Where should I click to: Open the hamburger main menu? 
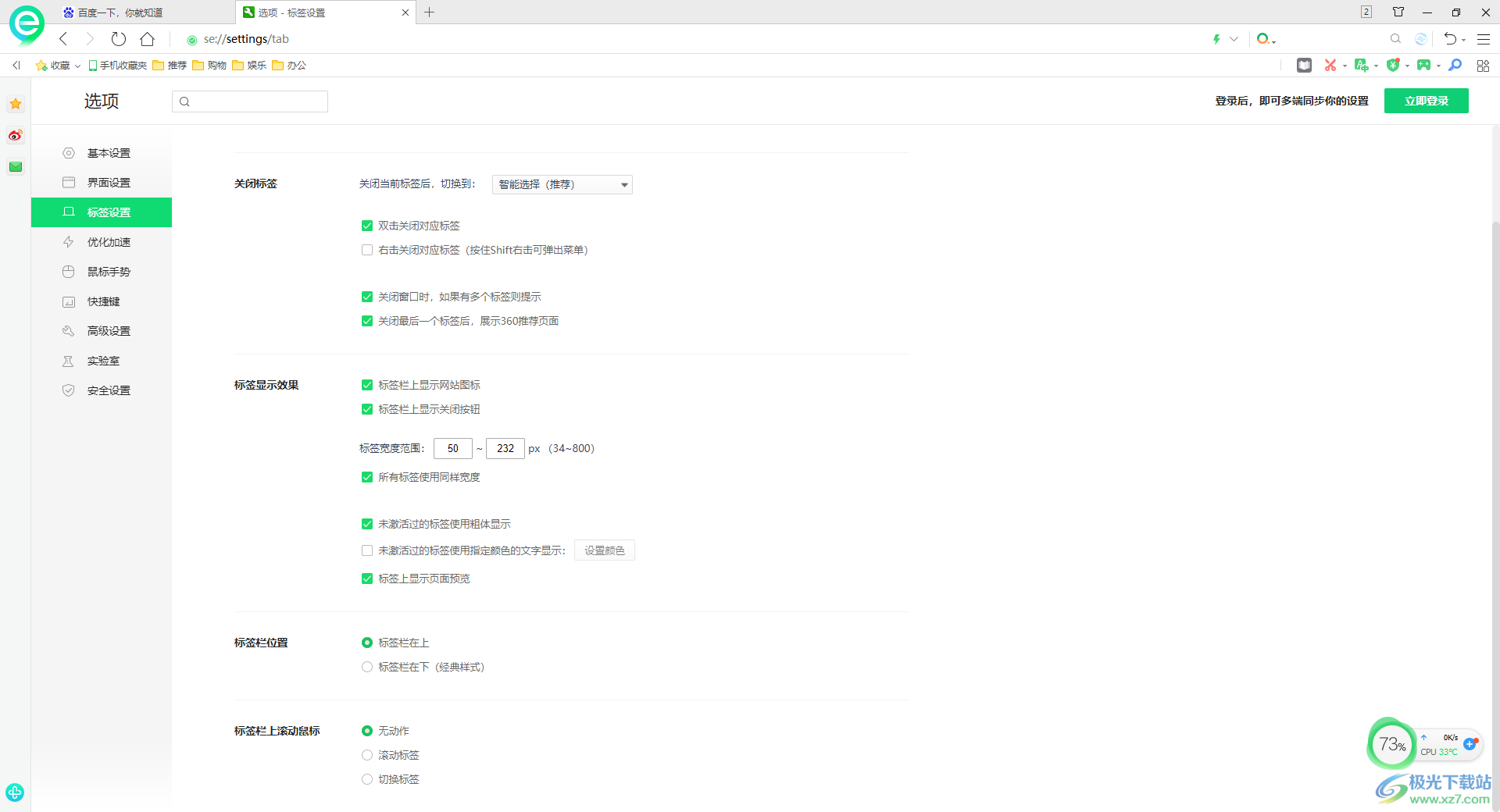click(1484, 39)
